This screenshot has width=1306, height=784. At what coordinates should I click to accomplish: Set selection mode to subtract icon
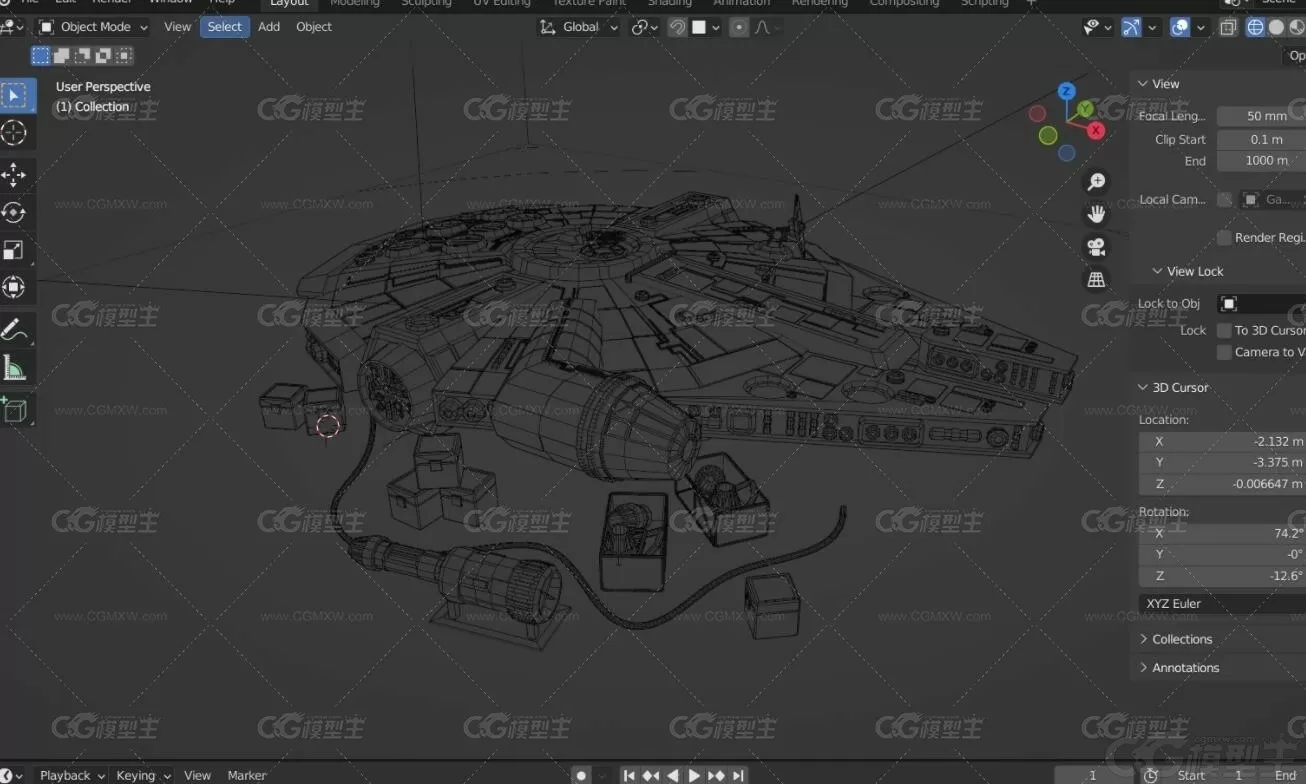[x=82, y=56]
